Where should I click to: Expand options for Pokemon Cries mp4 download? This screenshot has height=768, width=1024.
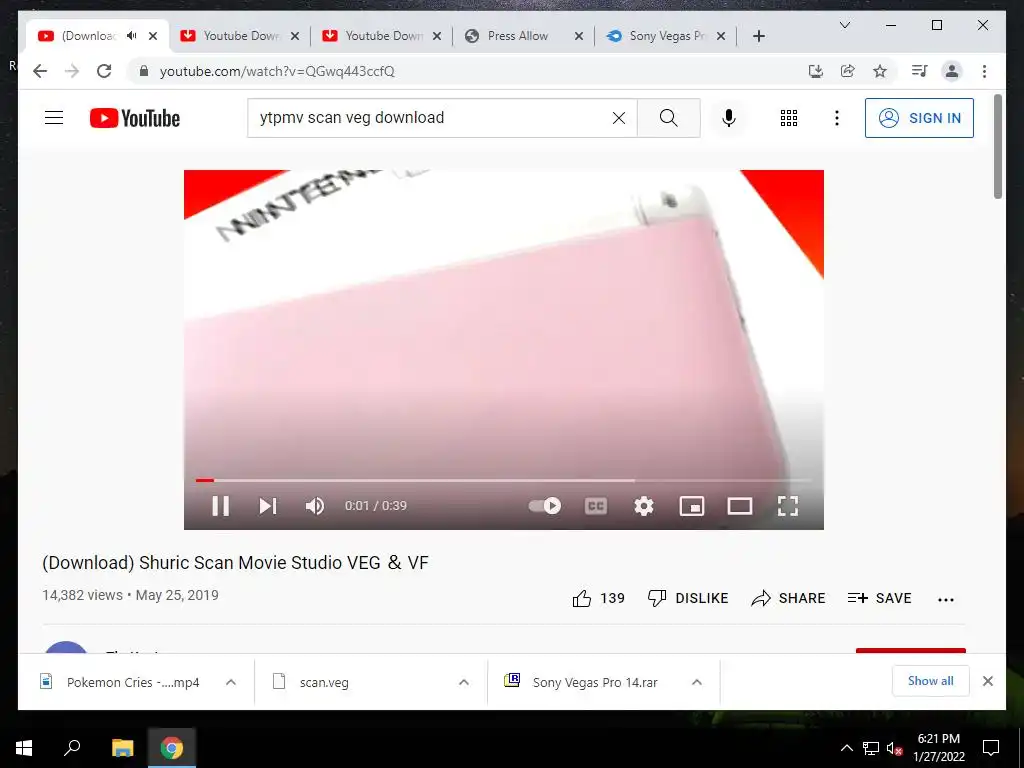coord(231,682)
